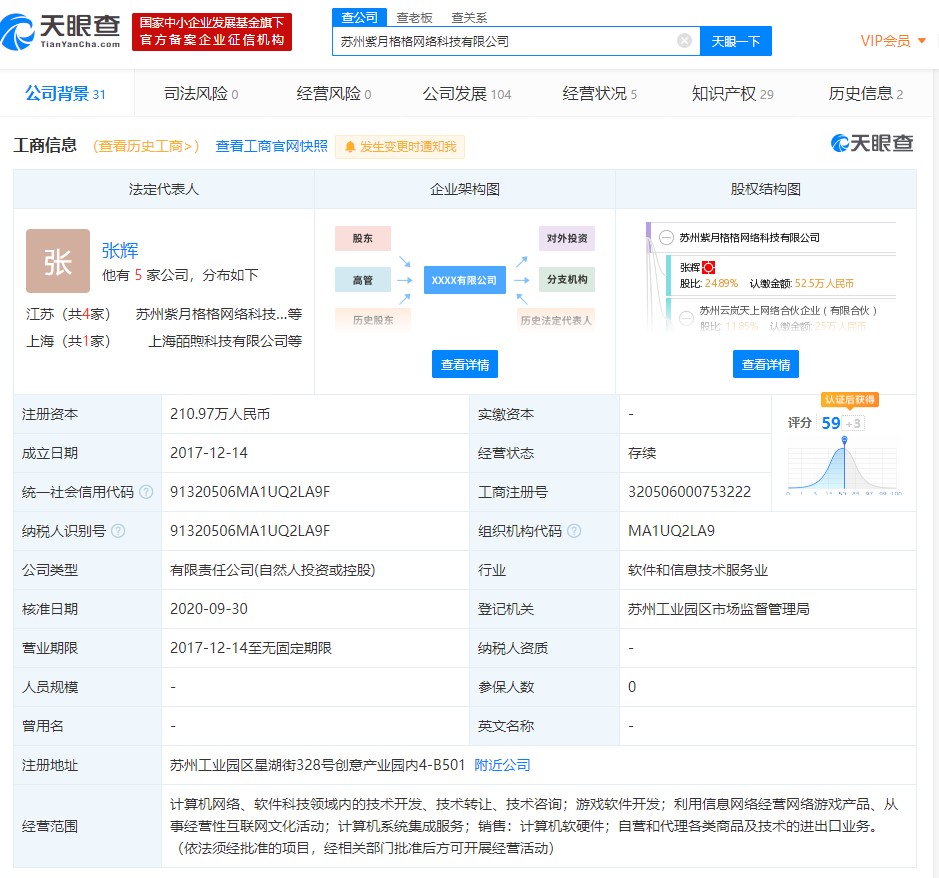939x878 pixels.
Task: Collapse the 苏州紫月格格网络科技有限公司 equity tree node
Action: [666, 238]
